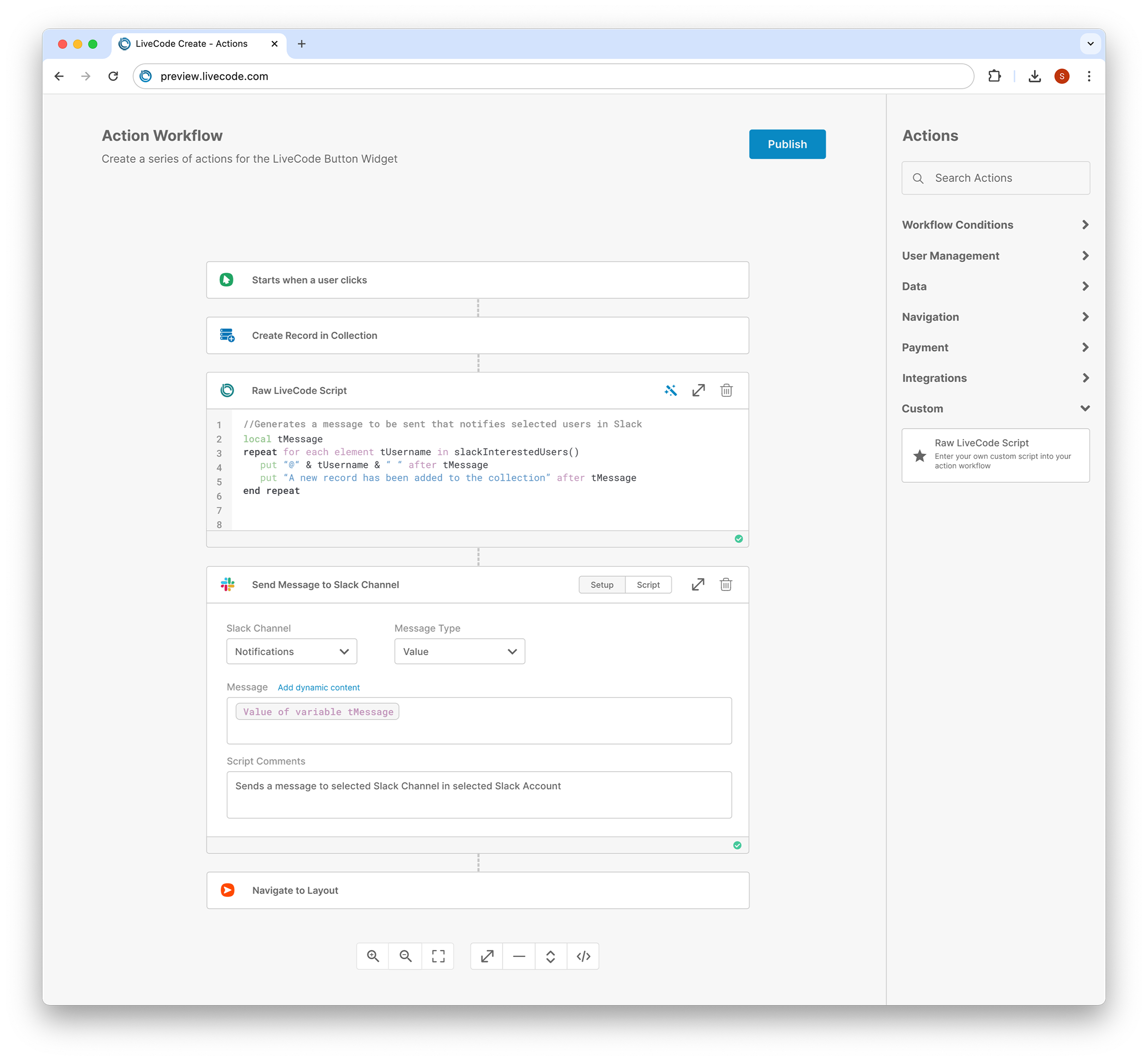Screen dimensions: 1148x1061
Task: Click the magic wand icon in Raw LiveCode Script
Action: click(x=670, y=390)
